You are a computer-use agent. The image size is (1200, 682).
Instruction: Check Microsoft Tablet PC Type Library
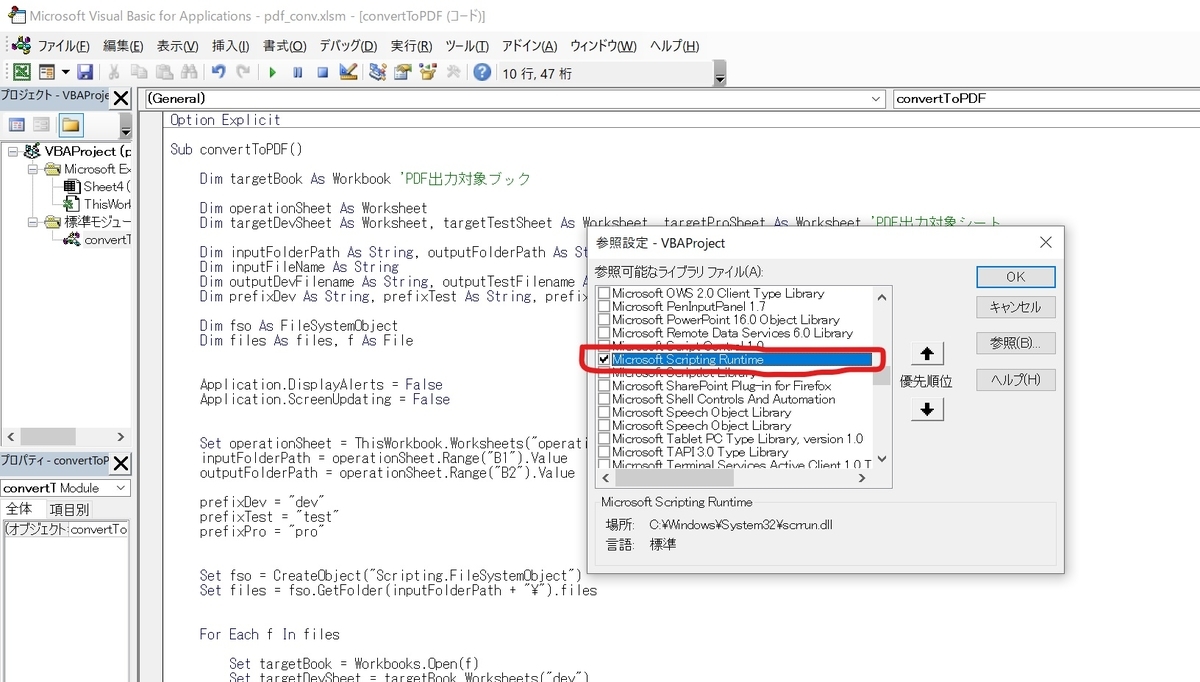pyautogui.click(x=603, y=439)
